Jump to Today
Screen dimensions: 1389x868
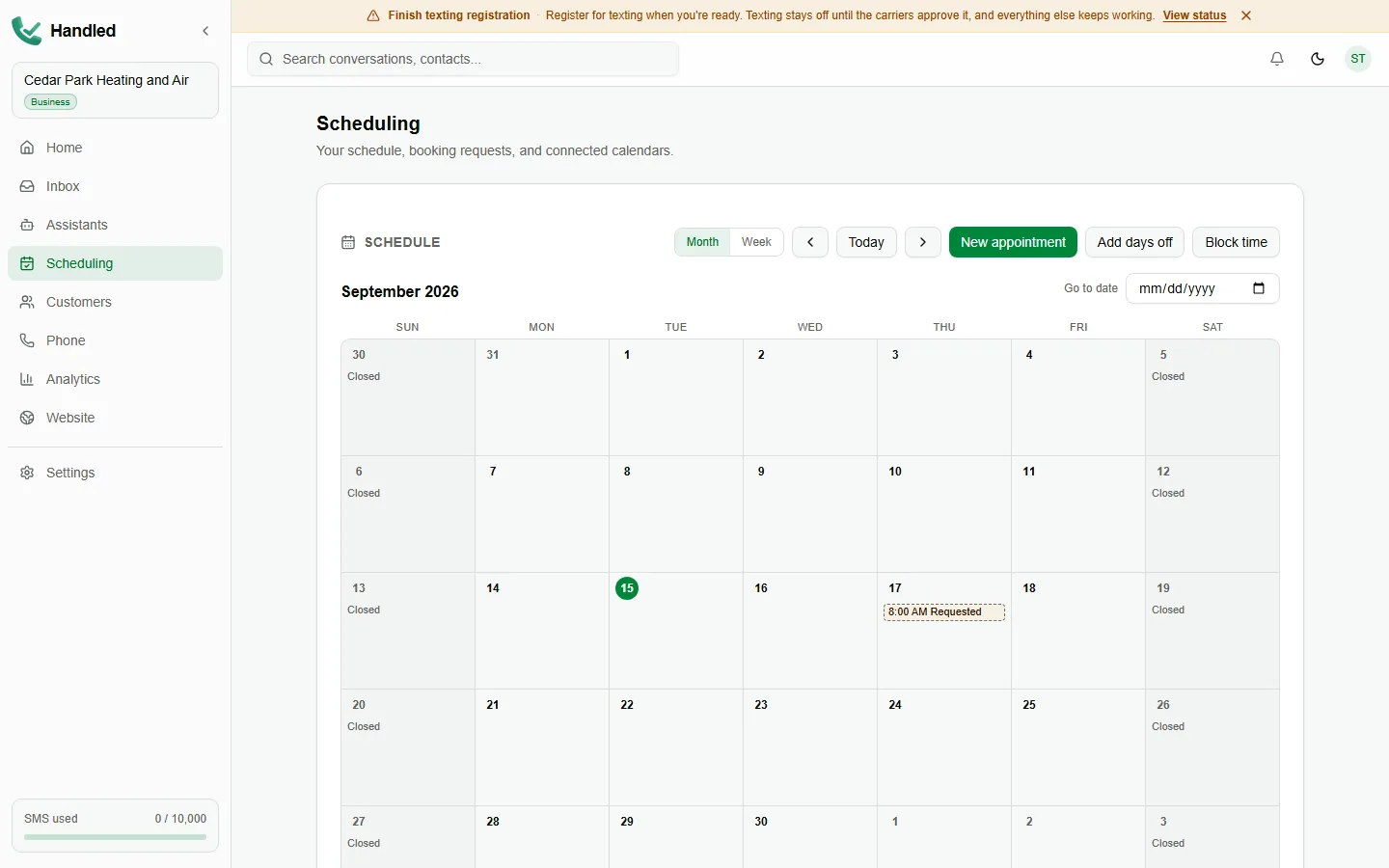866,242
